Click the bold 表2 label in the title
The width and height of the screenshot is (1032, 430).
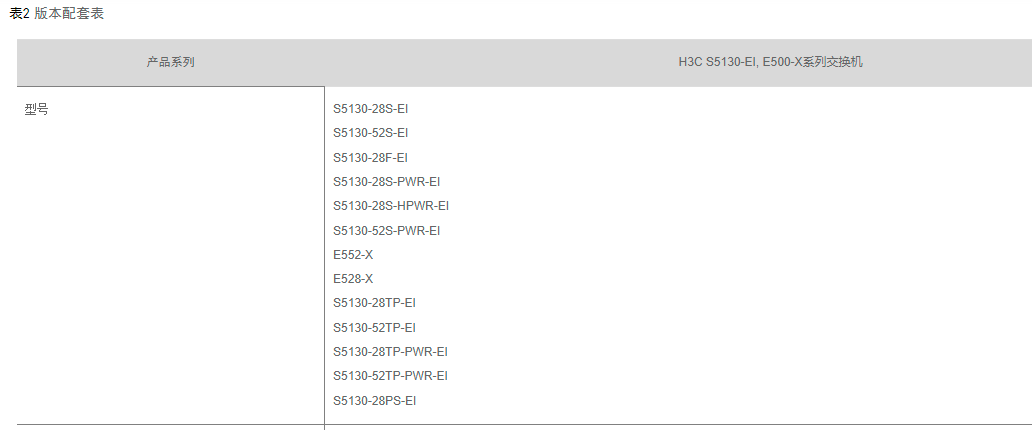pos(20,14)
